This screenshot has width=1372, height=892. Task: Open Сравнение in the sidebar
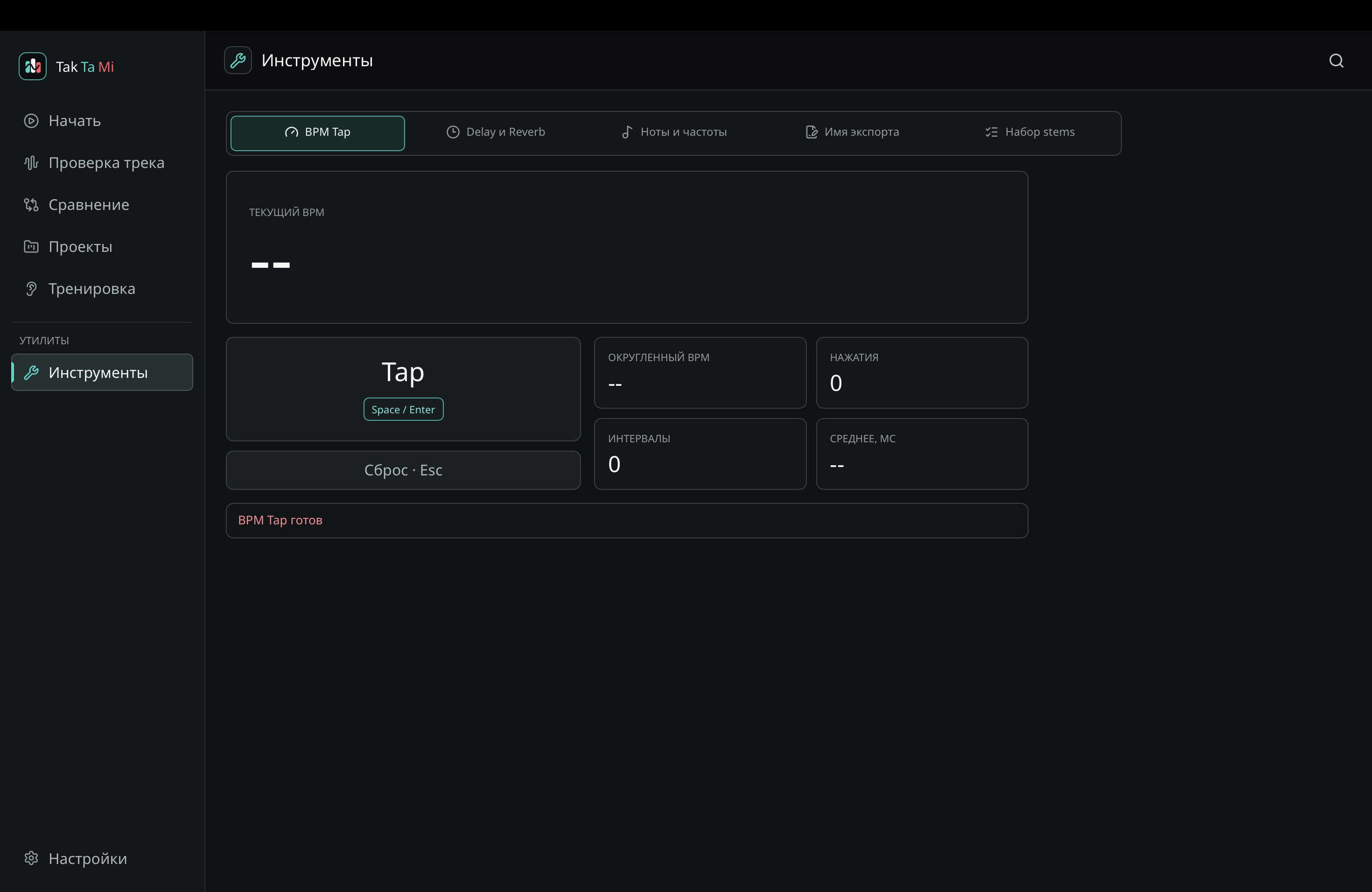coord(102,204)
